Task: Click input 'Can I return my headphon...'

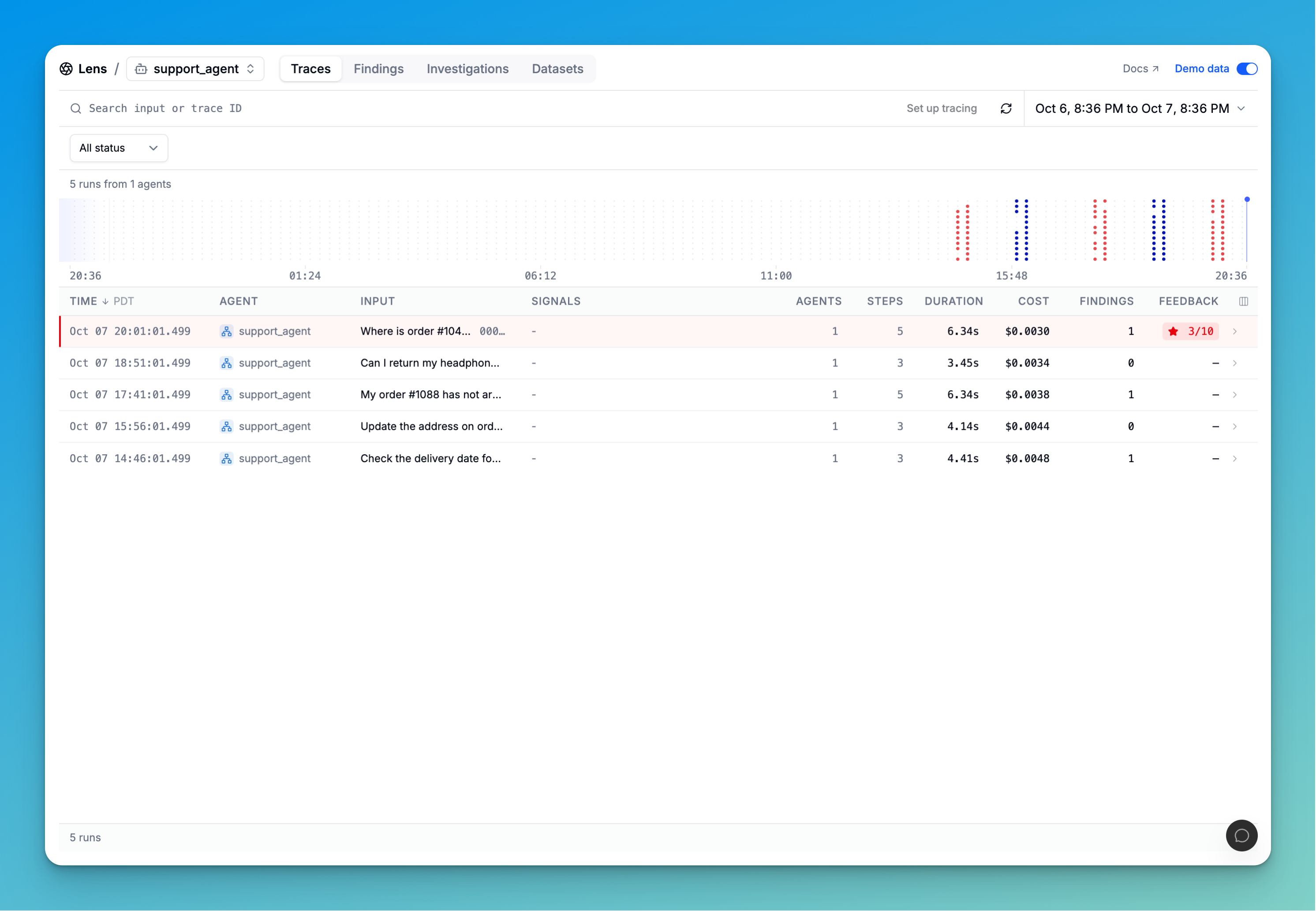Action: (x=430, y=363)
